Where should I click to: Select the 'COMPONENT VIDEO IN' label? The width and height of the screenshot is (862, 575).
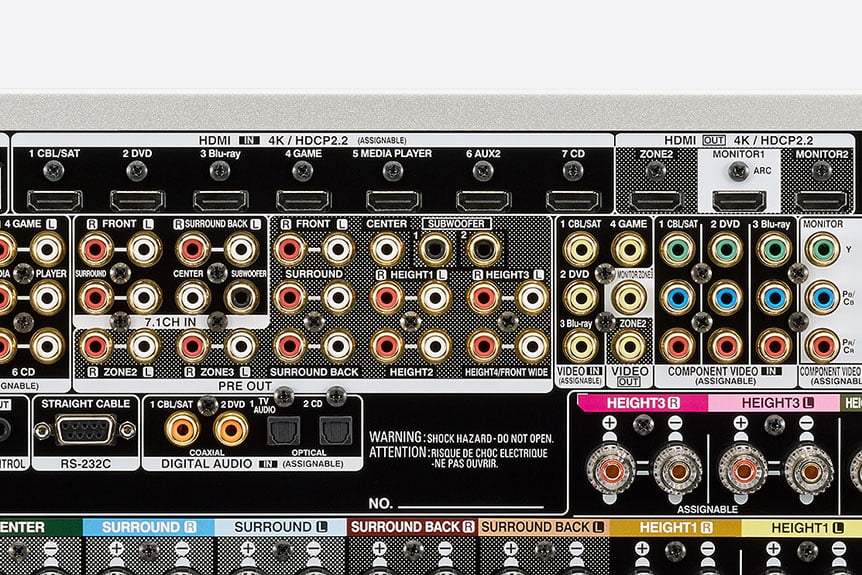(725, 372)
